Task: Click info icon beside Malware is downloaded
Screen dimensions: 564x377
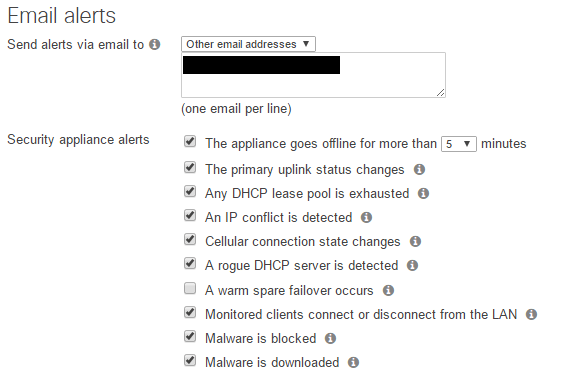Action: 353,362
